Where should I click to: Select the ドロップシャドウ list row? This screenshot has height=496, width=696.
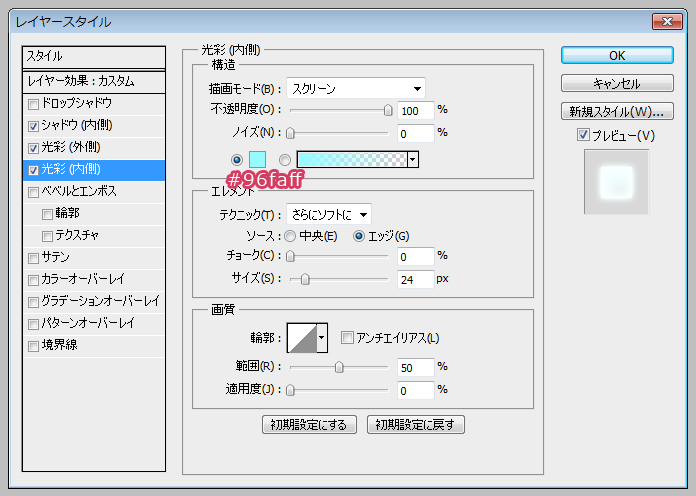[x=94, y=104]
